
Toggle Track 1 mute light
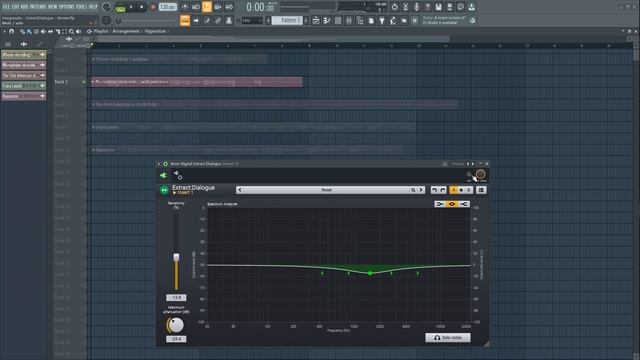pyautogui.click(x=84, y=82)
